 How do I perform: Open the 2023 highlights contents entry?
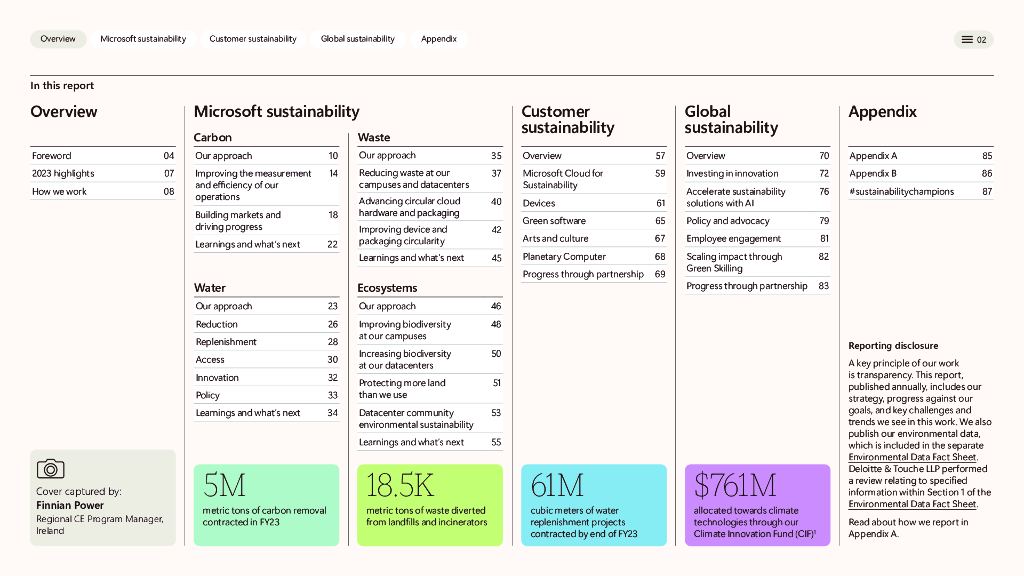click(x=63, y=174)
